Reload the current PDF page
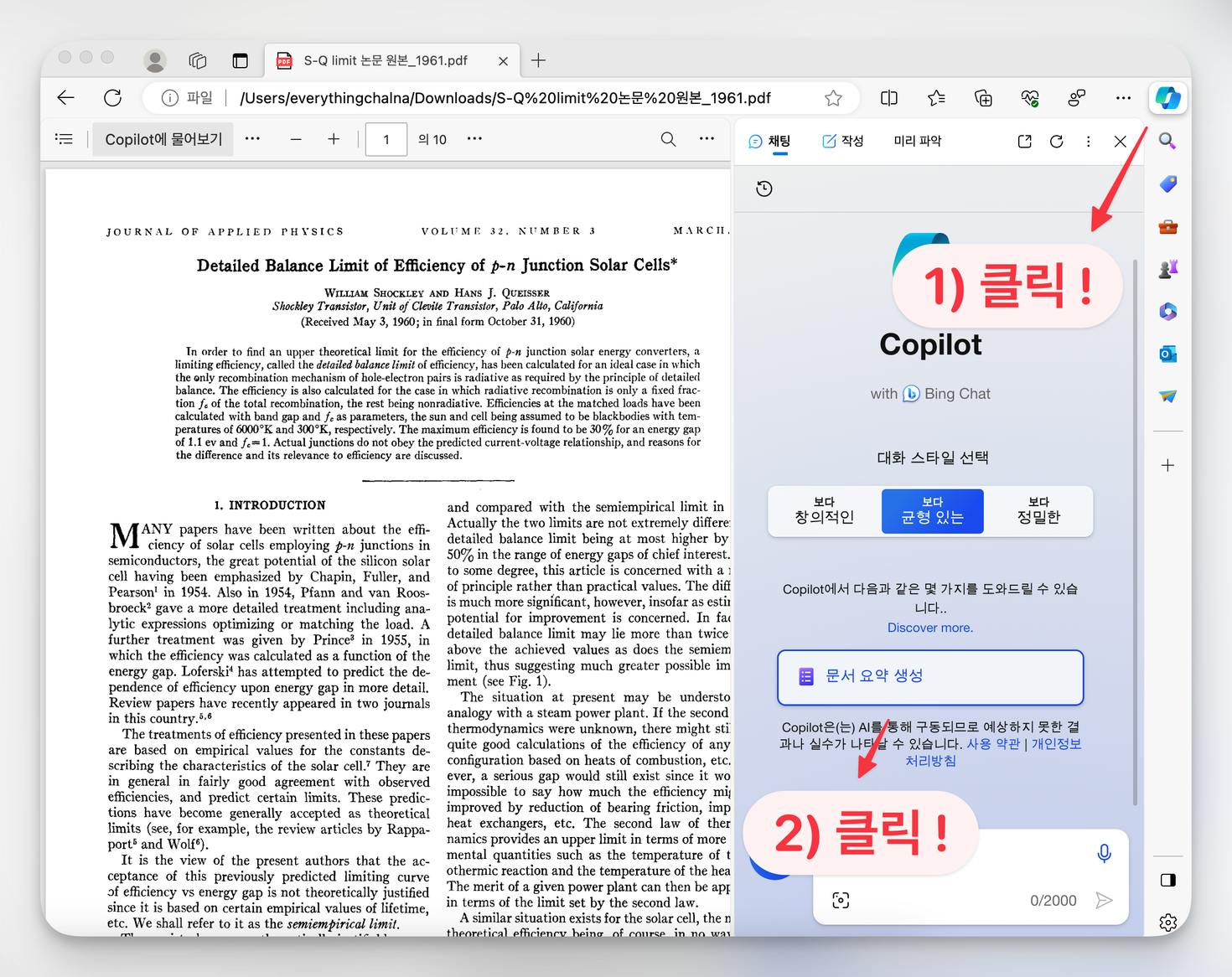1232x977 pixels. click(x=112, y=98)
